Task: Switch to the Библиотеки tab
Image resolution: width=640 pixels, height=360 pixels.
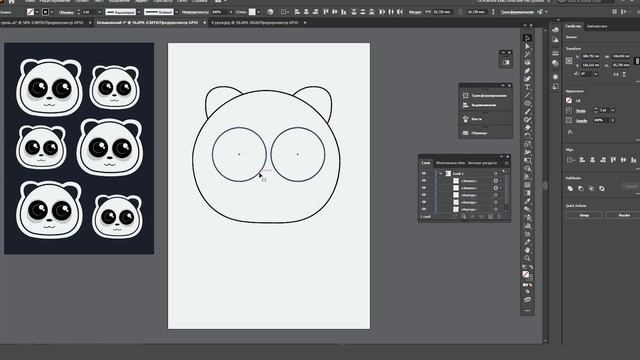Action: tap(597, 26)
